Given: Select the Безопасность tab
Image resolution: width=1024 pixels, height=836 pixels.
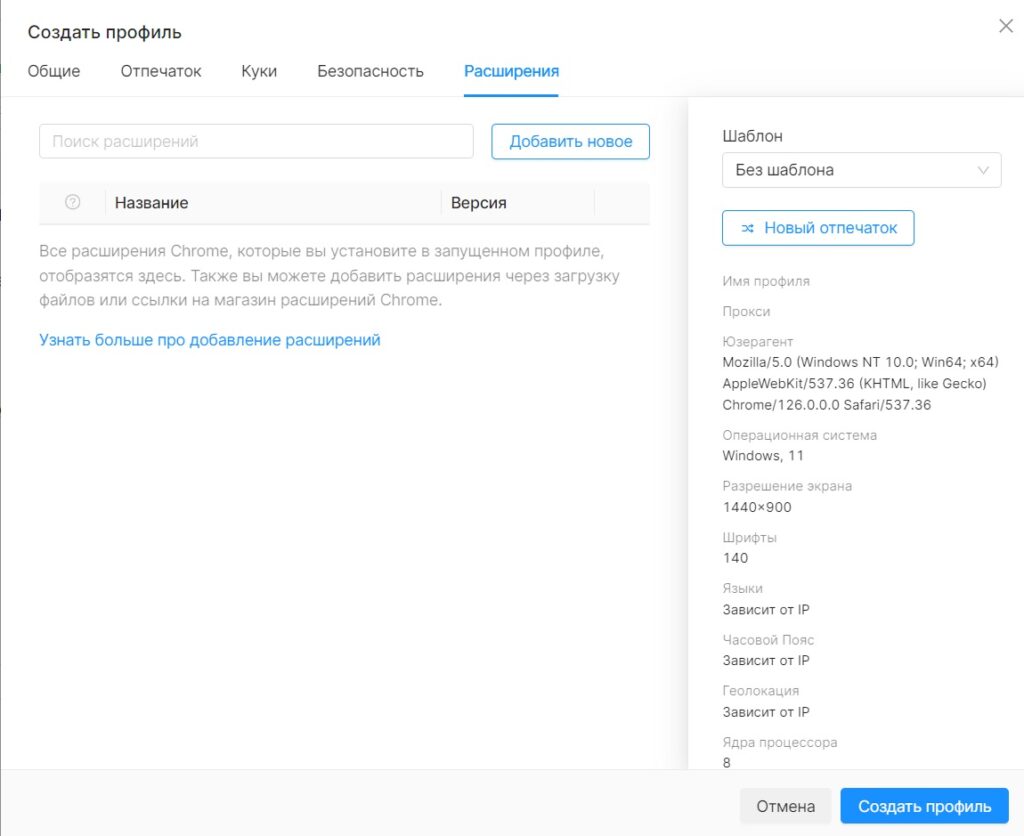Looking at the screenshot, I should (370, 71).
